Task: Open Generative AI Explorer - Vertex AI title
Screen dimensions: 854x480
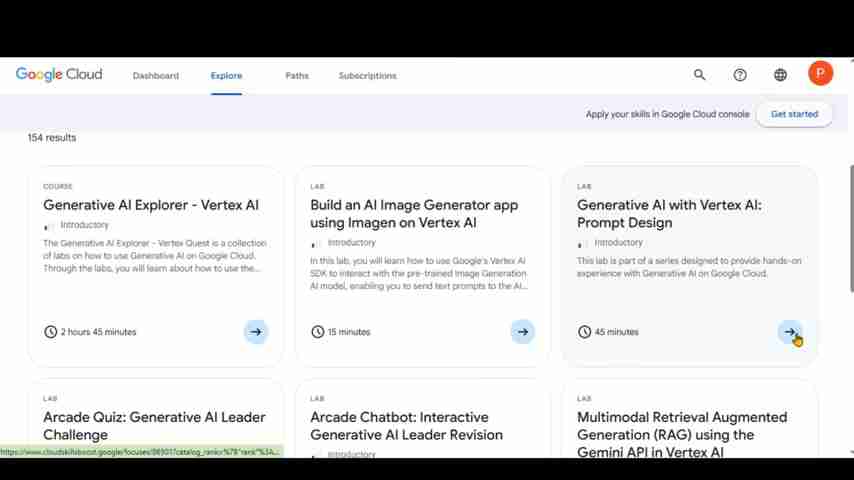Action: tap(151, 205)
